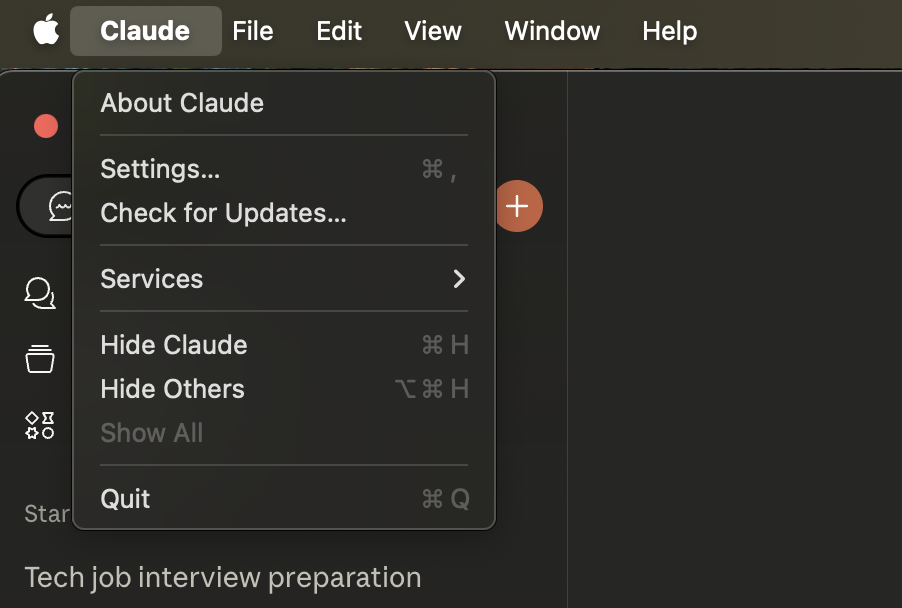Select About Claude
The width and height of the screenshot is (902, 608).
(181, 103)
